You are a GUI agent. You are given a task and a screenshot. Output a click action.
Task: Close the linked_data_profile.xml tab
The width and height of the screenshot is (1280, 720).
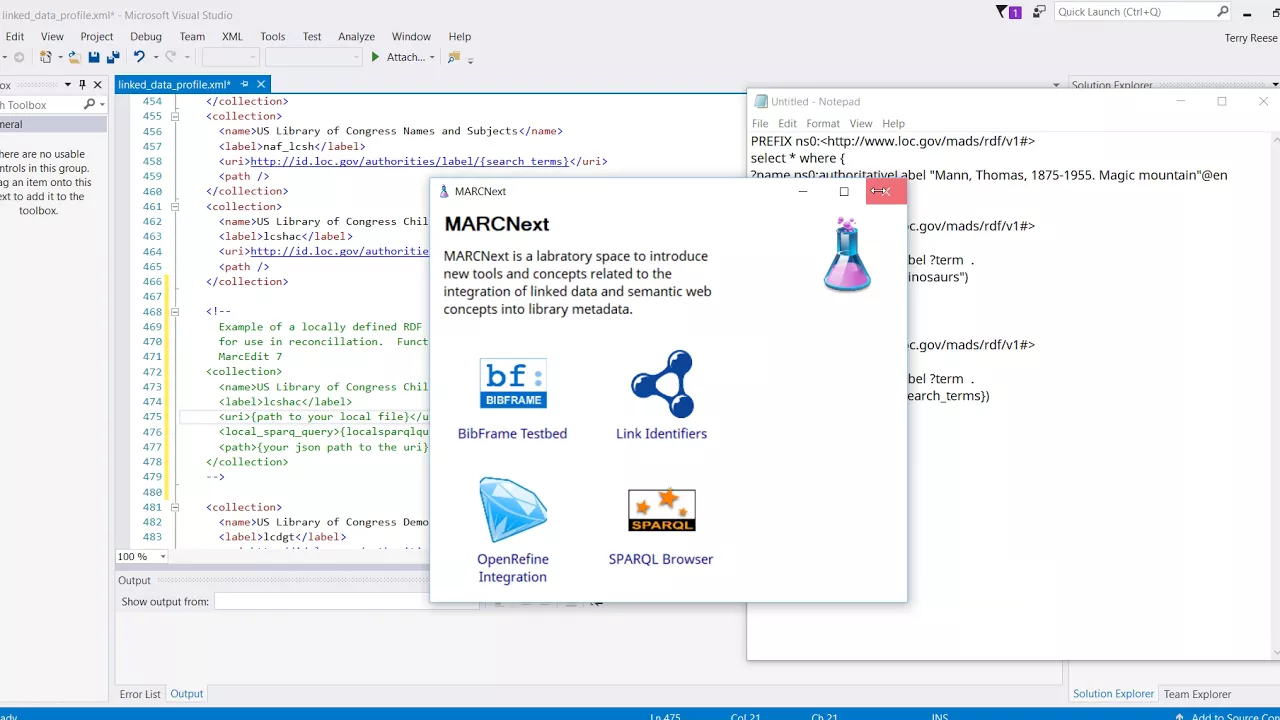point(261,85)
